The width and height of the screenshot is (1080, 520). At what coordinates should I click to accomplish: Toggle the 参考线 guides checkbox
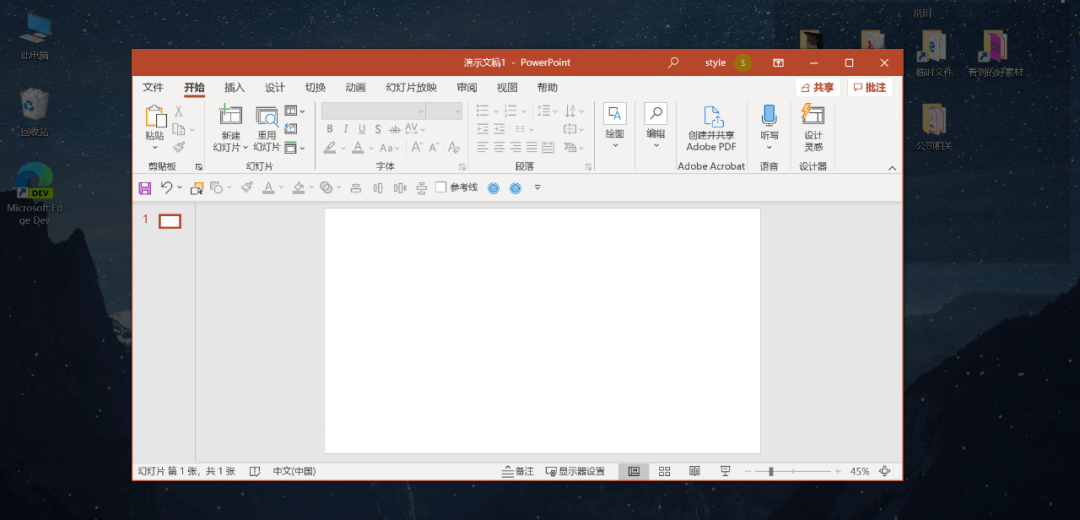tap(442, 187)
